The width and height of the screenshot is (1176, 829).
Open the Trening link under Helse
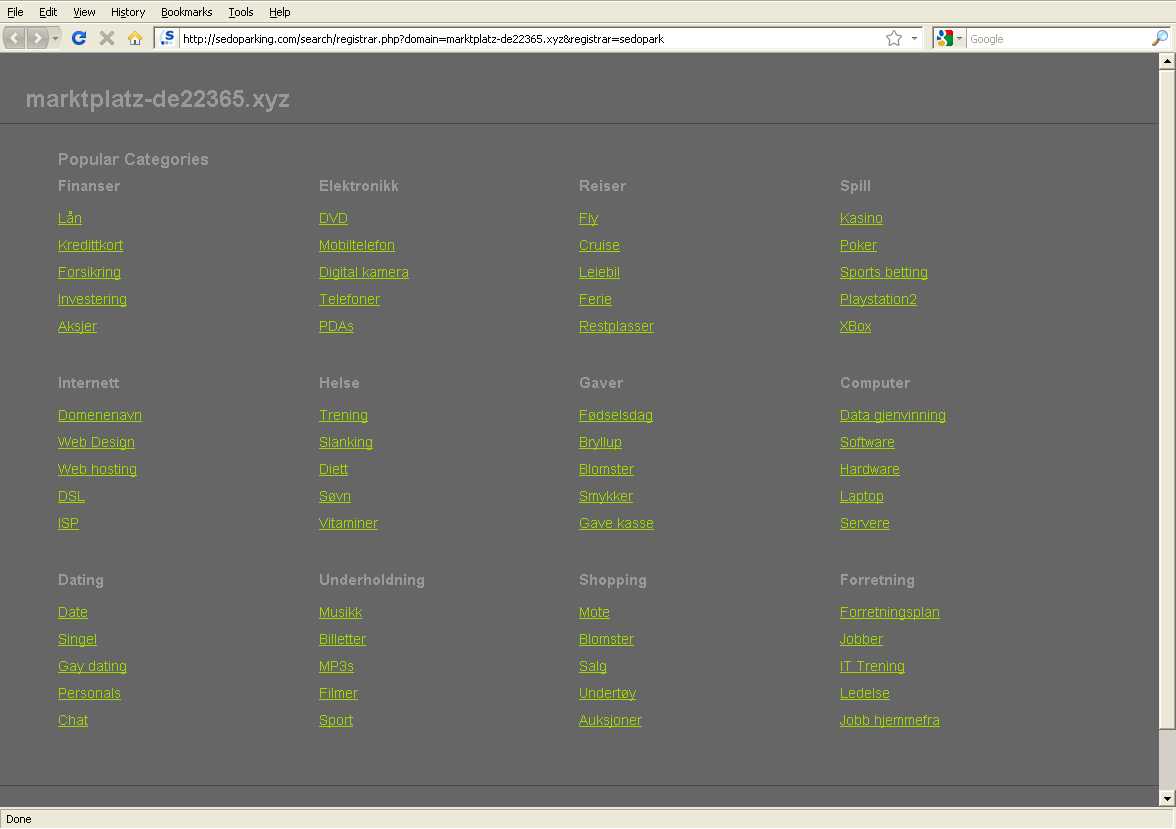(x=344, y=416)
